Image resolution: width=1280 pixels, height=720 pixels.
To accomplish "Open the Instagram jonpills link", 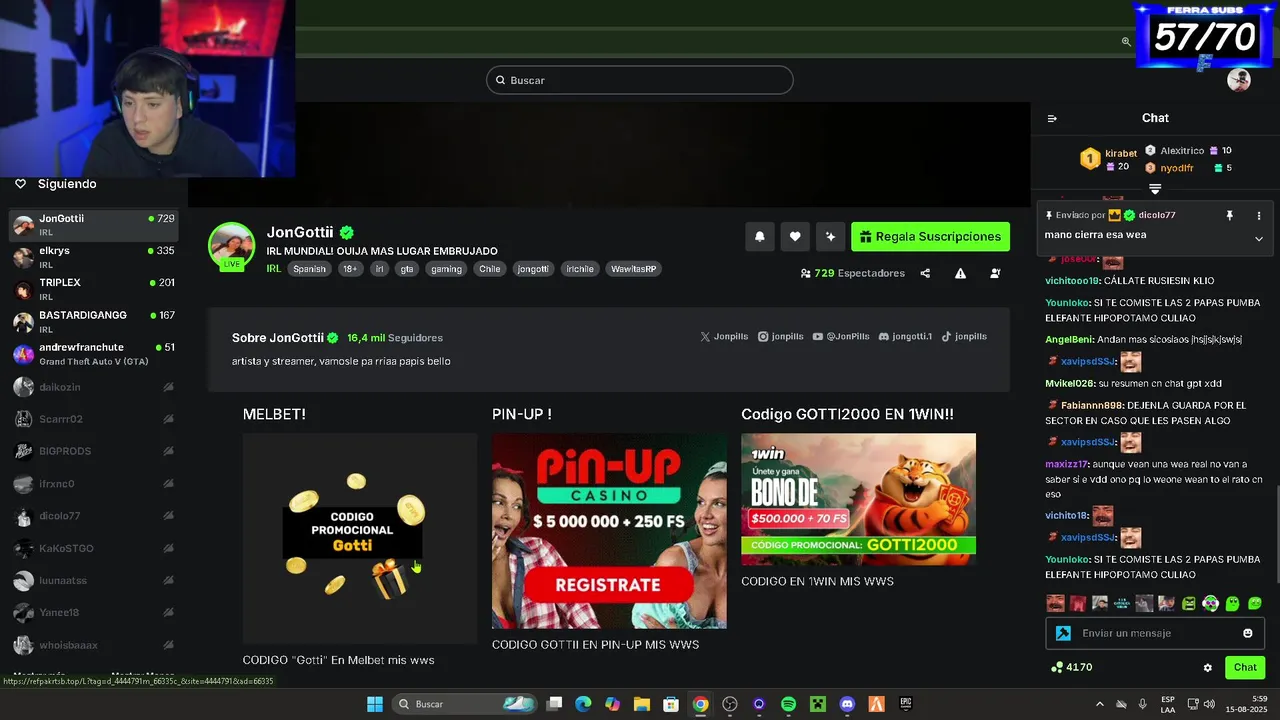I will pyautogui.click(x=781, y=337).
